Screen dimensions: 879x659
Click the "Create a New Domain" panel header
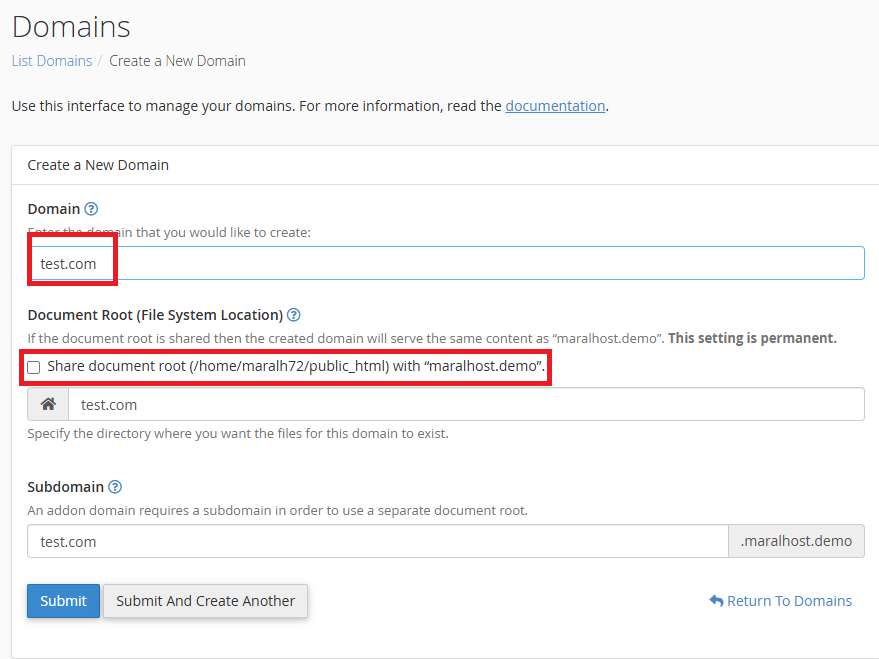pyautogui.click(x=98, y=165)
